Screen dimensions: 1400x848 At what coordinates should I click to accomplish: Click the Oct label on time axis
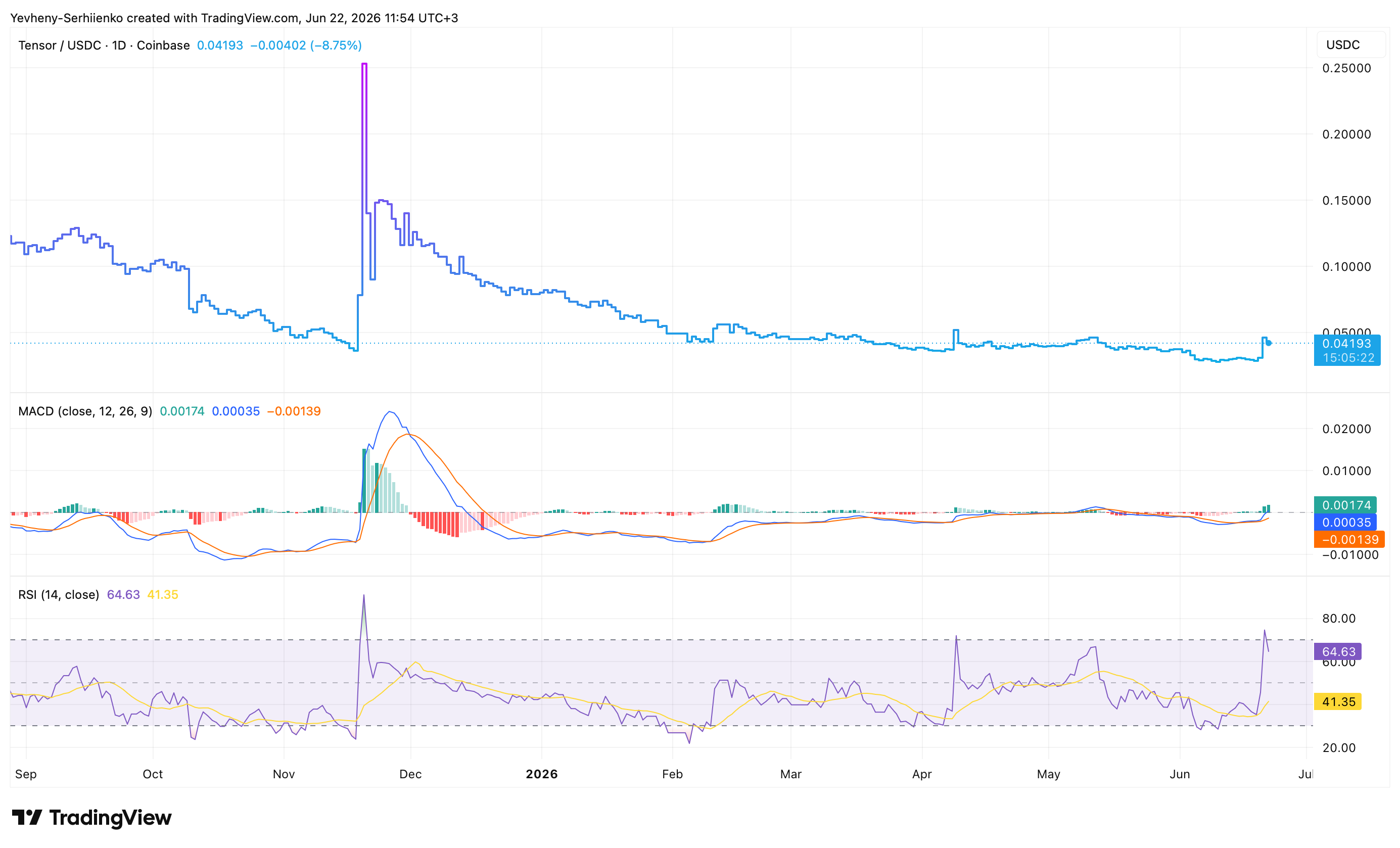[x=152, y=774]
